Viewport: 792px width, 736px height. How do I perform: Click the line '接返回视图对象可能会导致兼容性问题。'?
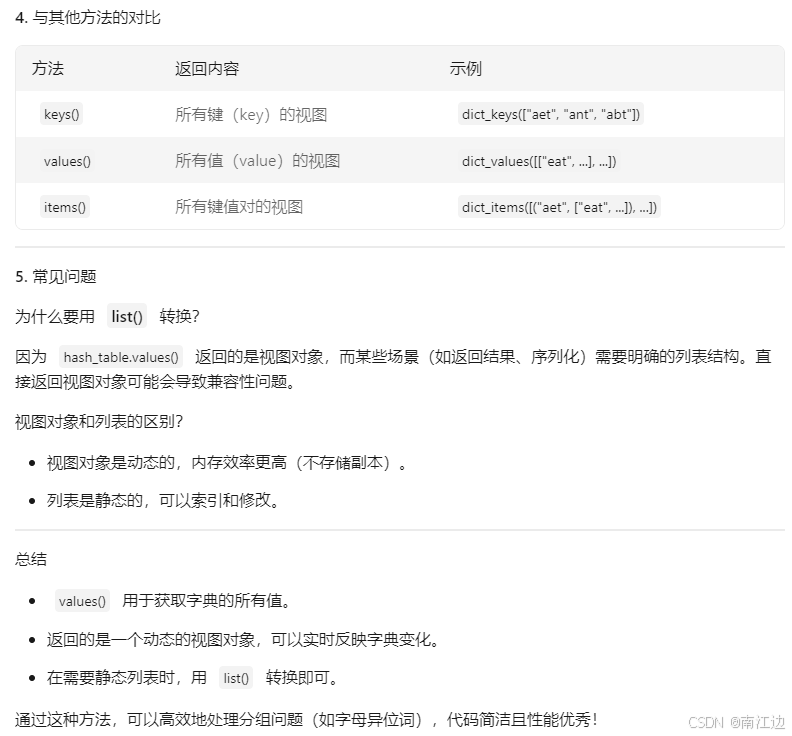[x=155, y=381]
